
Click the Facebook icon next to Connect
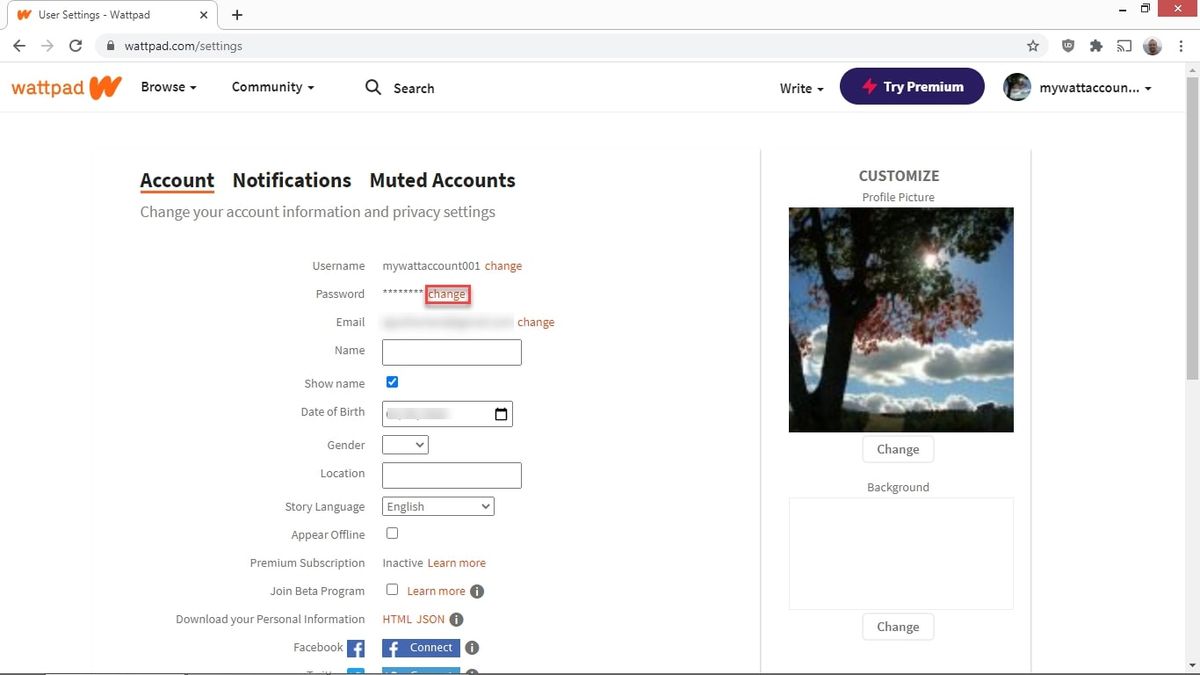[357, 647]
